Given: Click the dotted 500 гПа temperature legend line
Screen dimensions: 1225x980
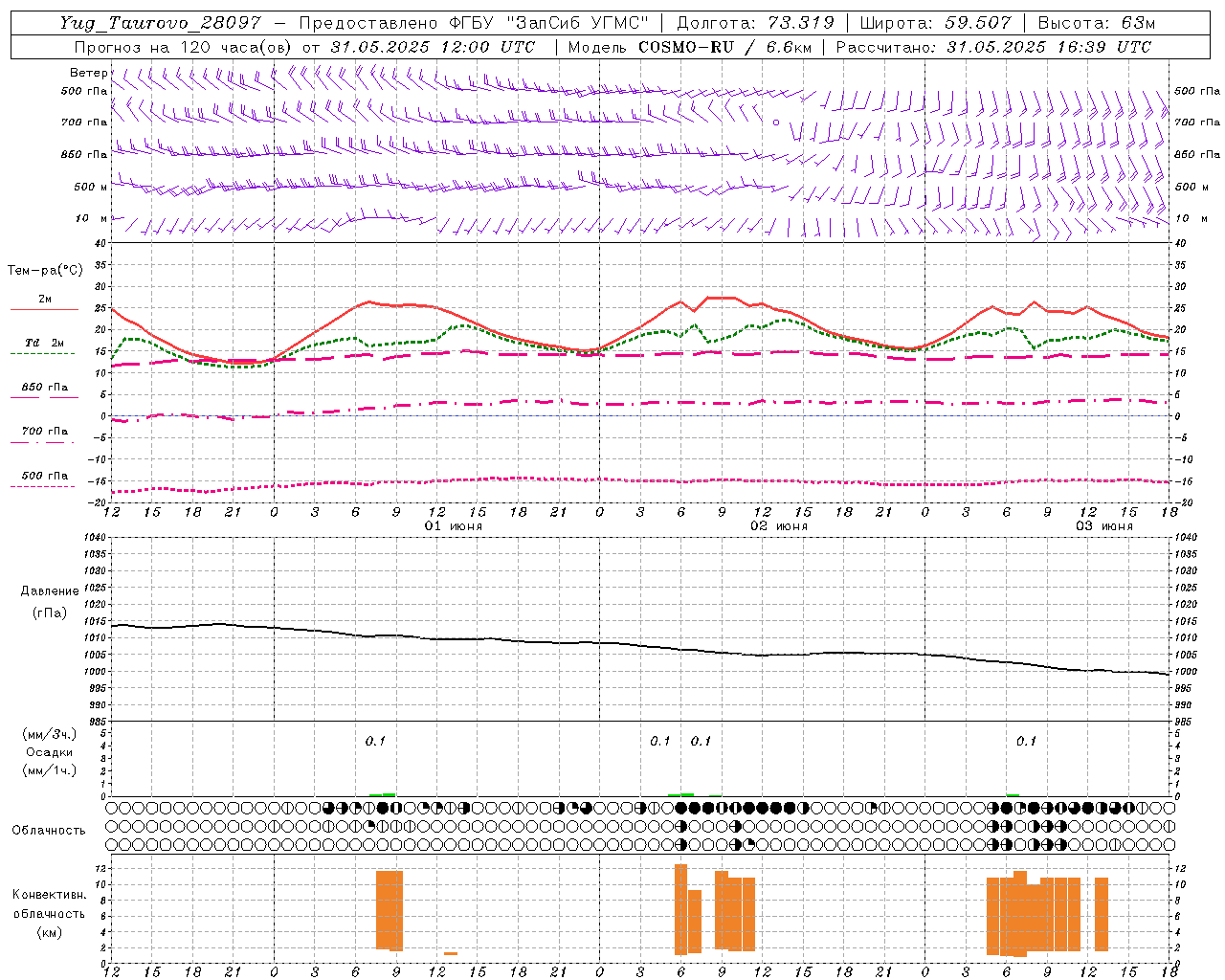Looking at the screenshot, I should click(43, 486).
